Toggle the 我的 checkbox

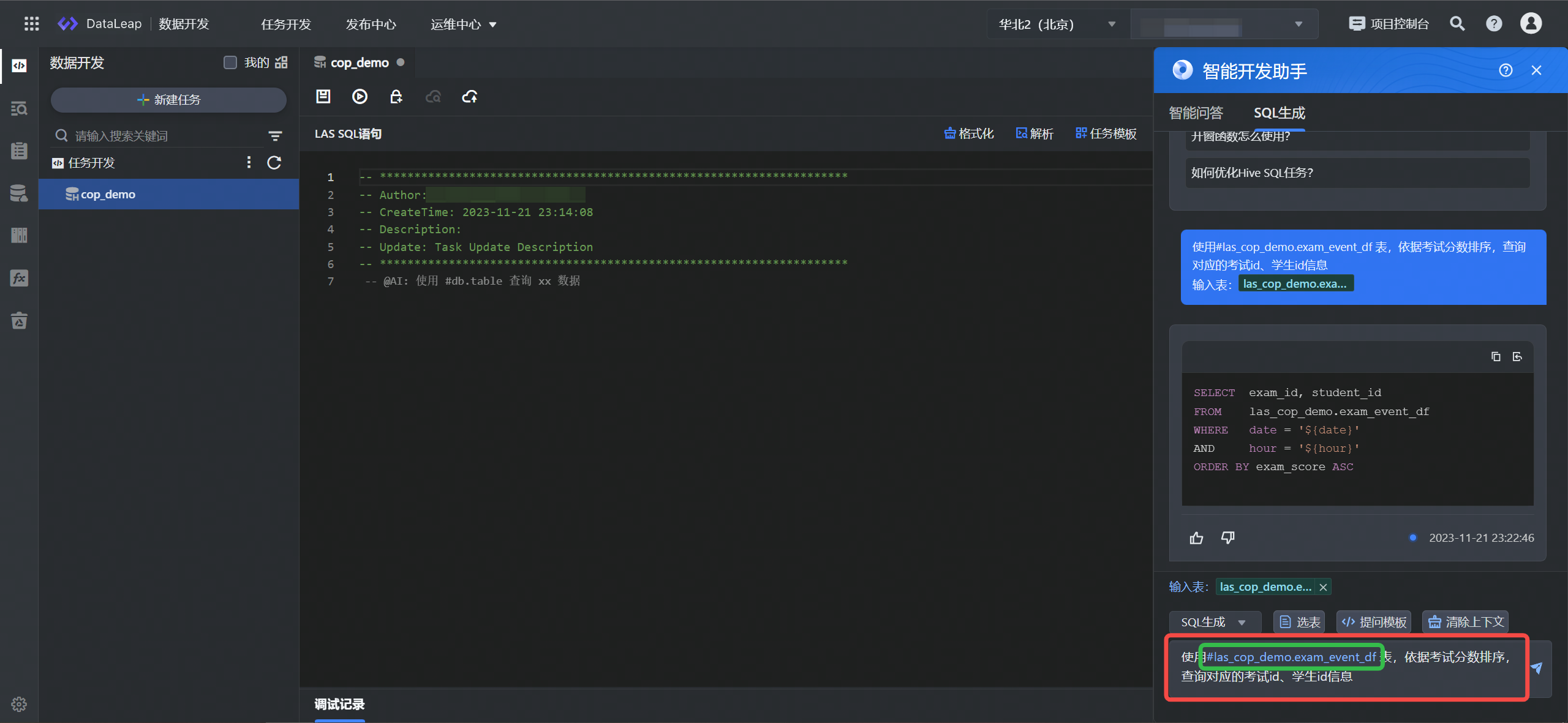point(230,62)
